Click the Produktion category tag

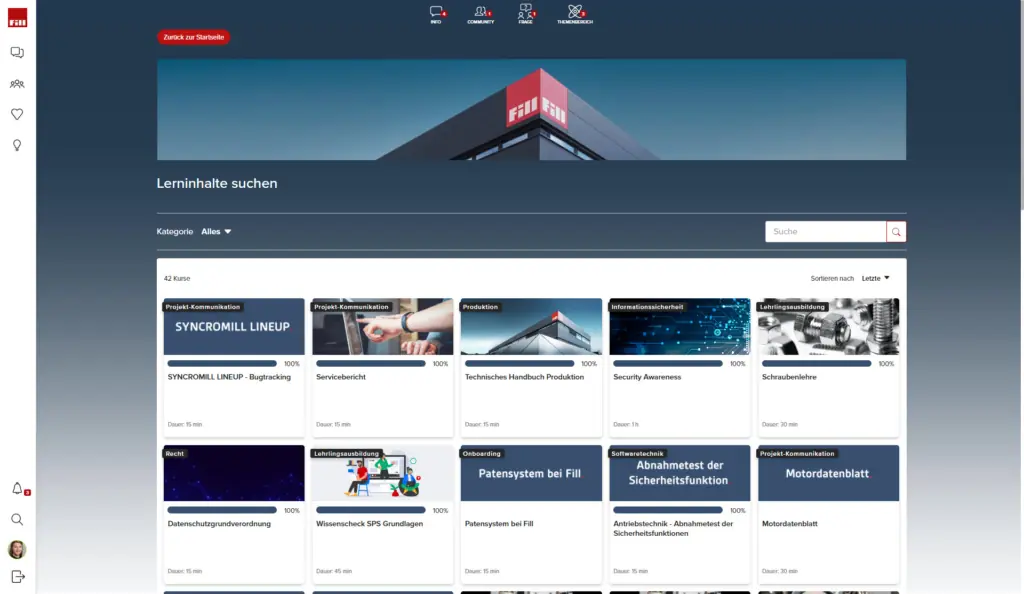click(480, 307)
